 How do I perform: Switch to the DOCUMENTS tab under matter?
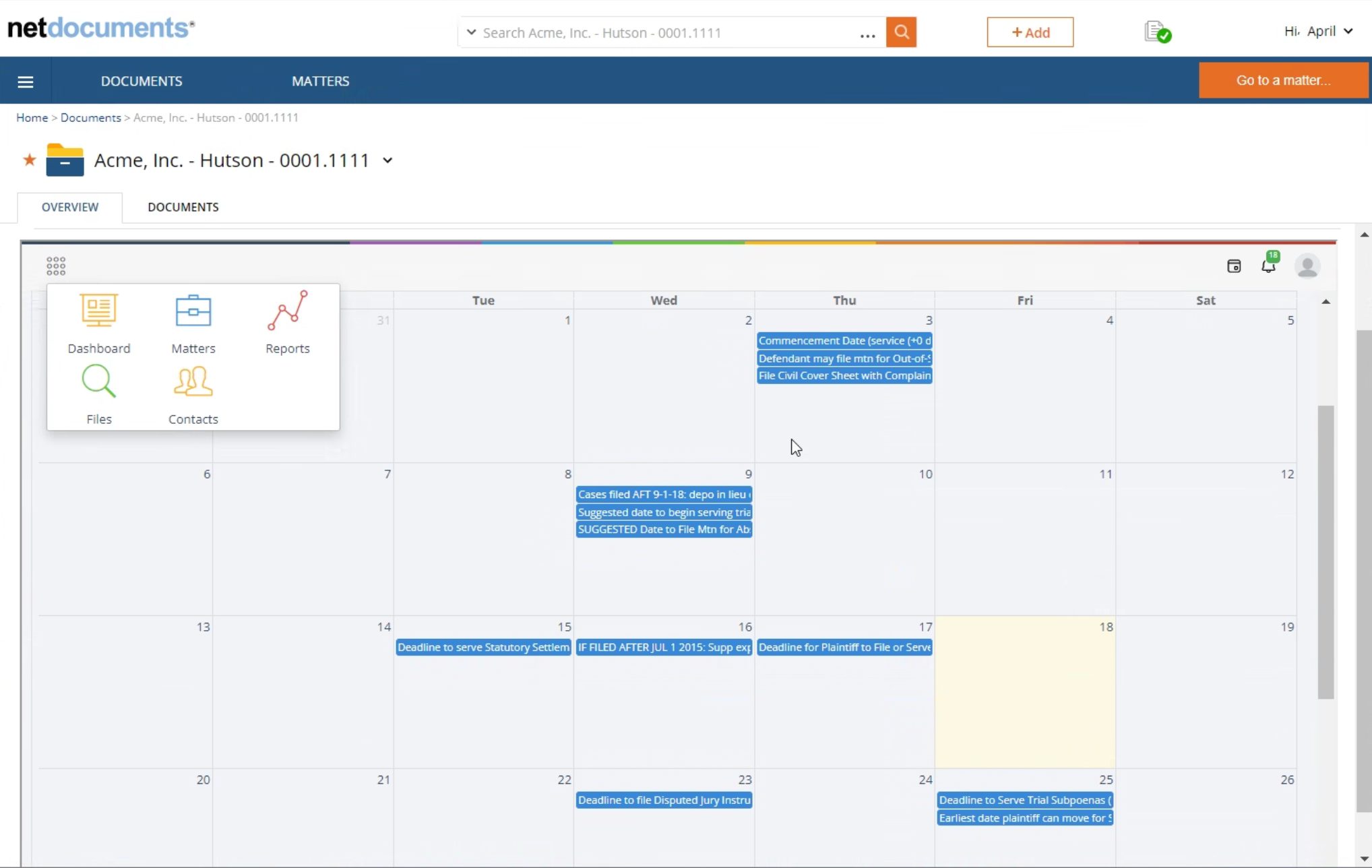[x=183, y=207]
